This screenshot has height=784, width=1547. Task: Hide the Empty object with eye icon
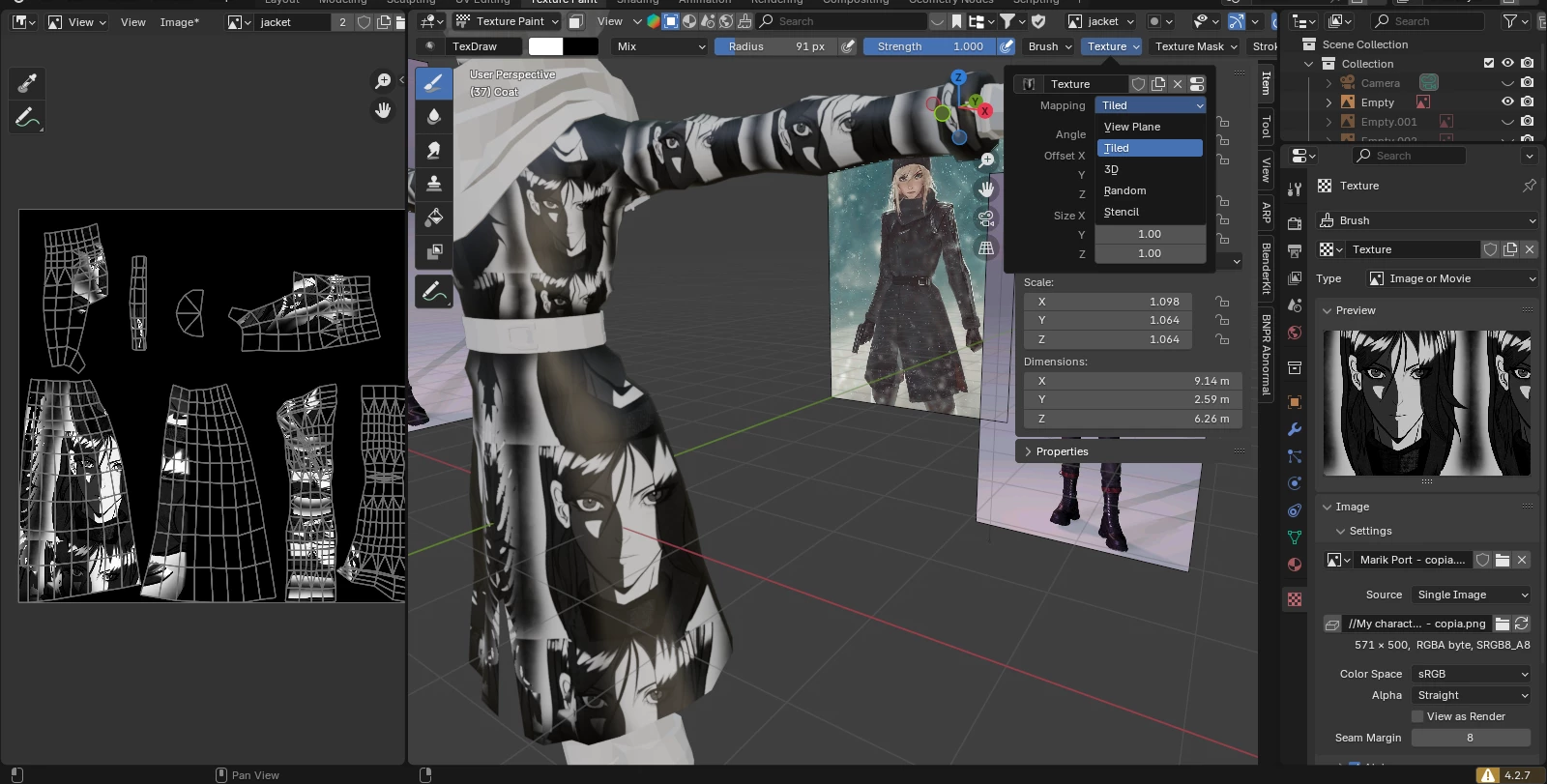point(1507,102)
